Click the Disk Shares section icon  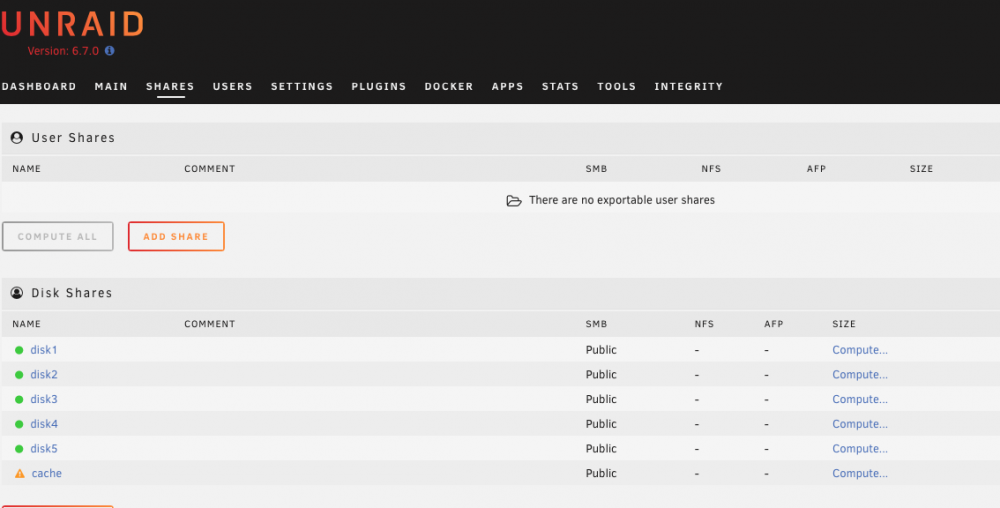pyautogui.click(x=17, y=293)
